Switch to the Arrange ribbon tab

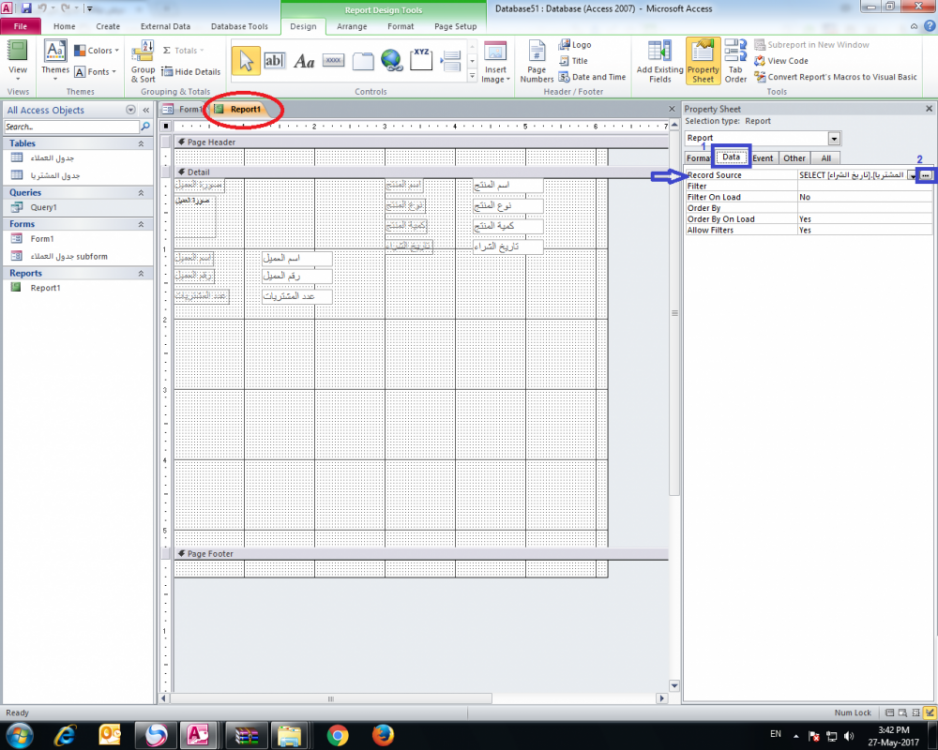point(349,27)
